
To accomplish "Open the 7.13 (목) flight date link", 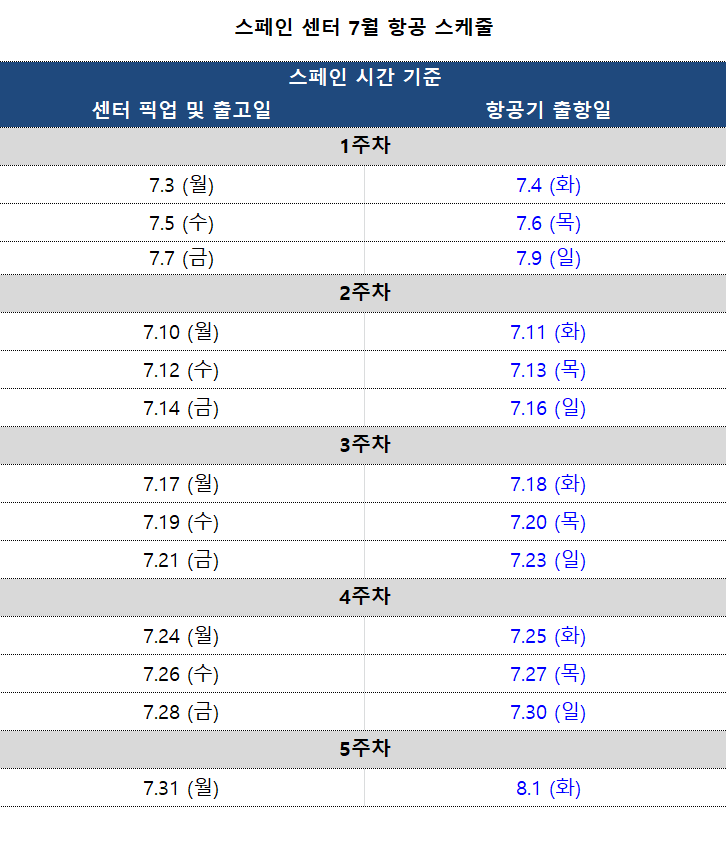I will [x=548, y=370].
